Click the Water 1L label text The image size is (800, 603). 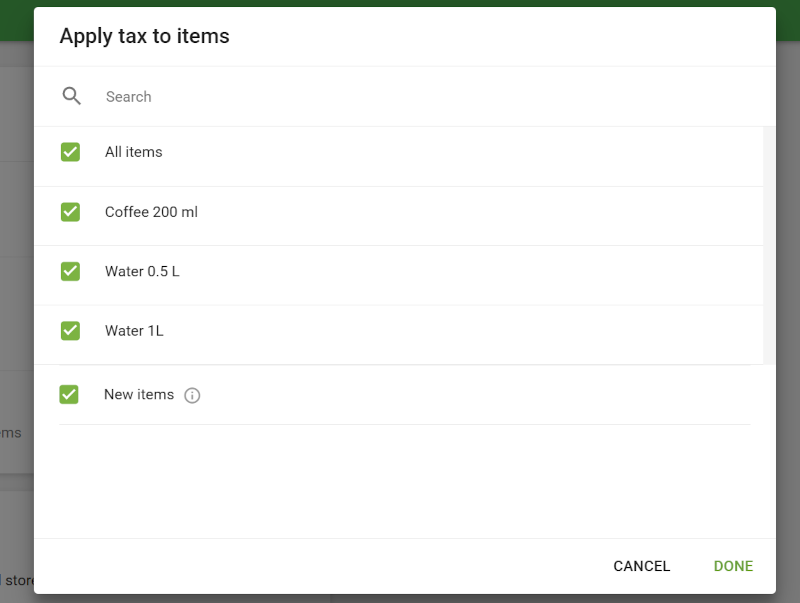(133, 330)
